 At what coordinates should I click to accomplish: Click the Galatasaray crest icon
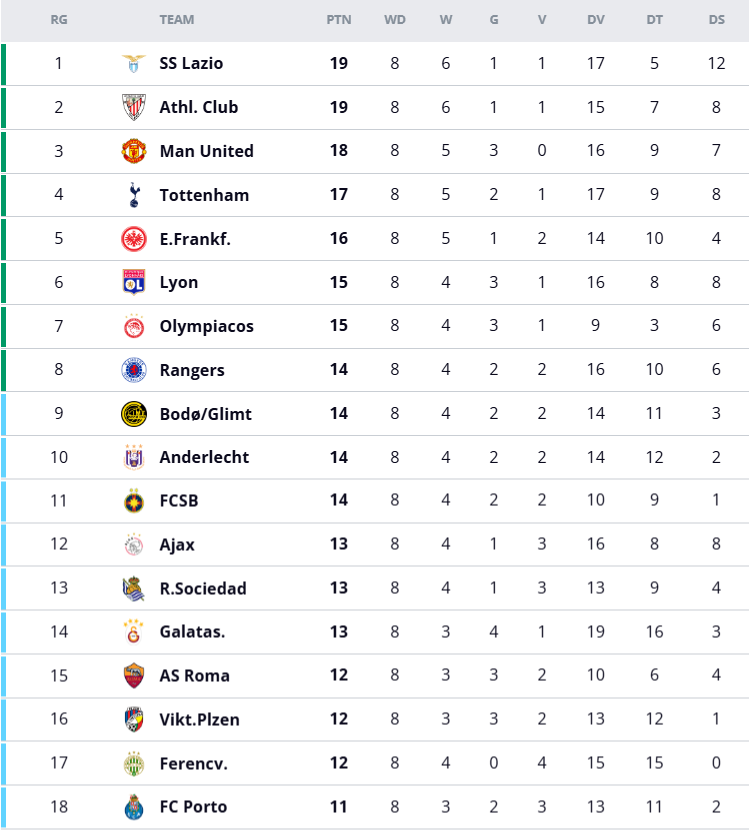(x=133, y=632)
